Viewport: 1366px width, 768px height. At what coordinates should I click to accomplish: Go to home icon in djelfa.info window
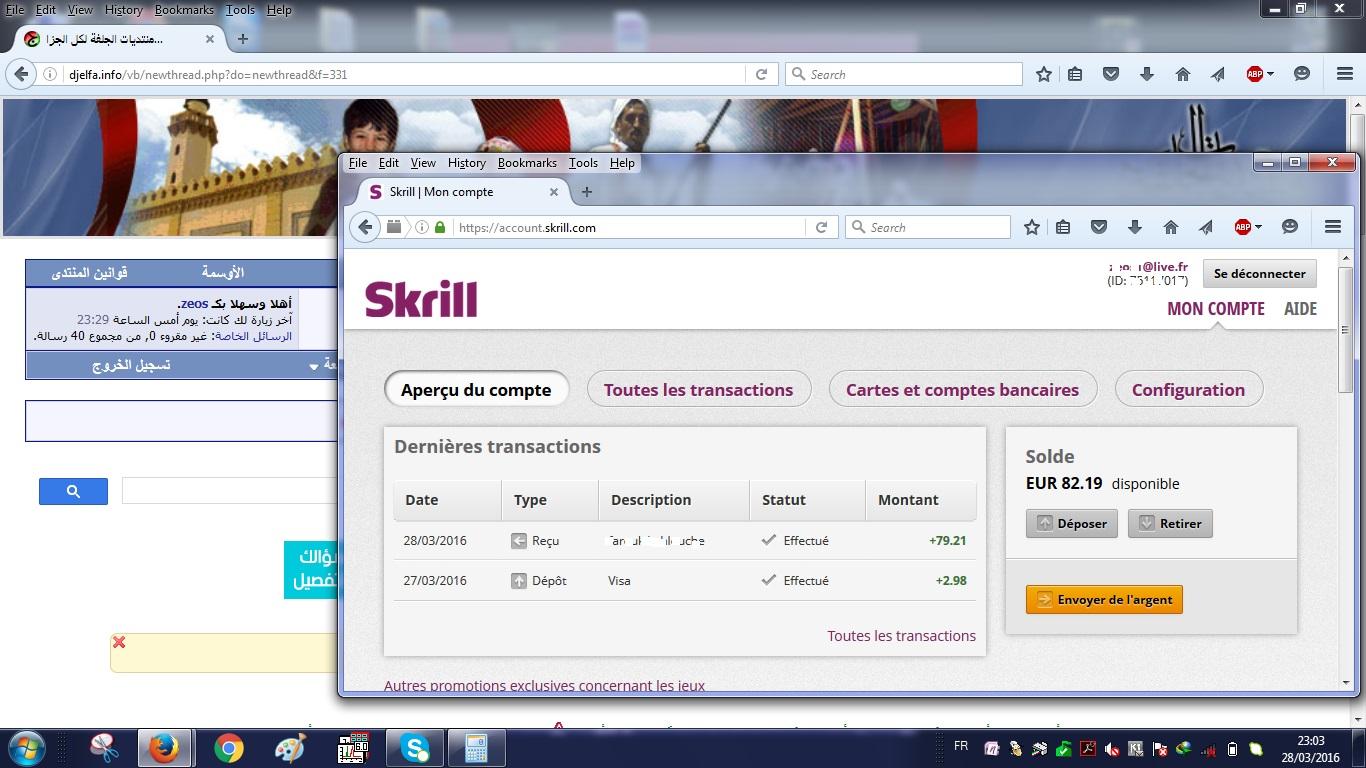pos(1183,74)
